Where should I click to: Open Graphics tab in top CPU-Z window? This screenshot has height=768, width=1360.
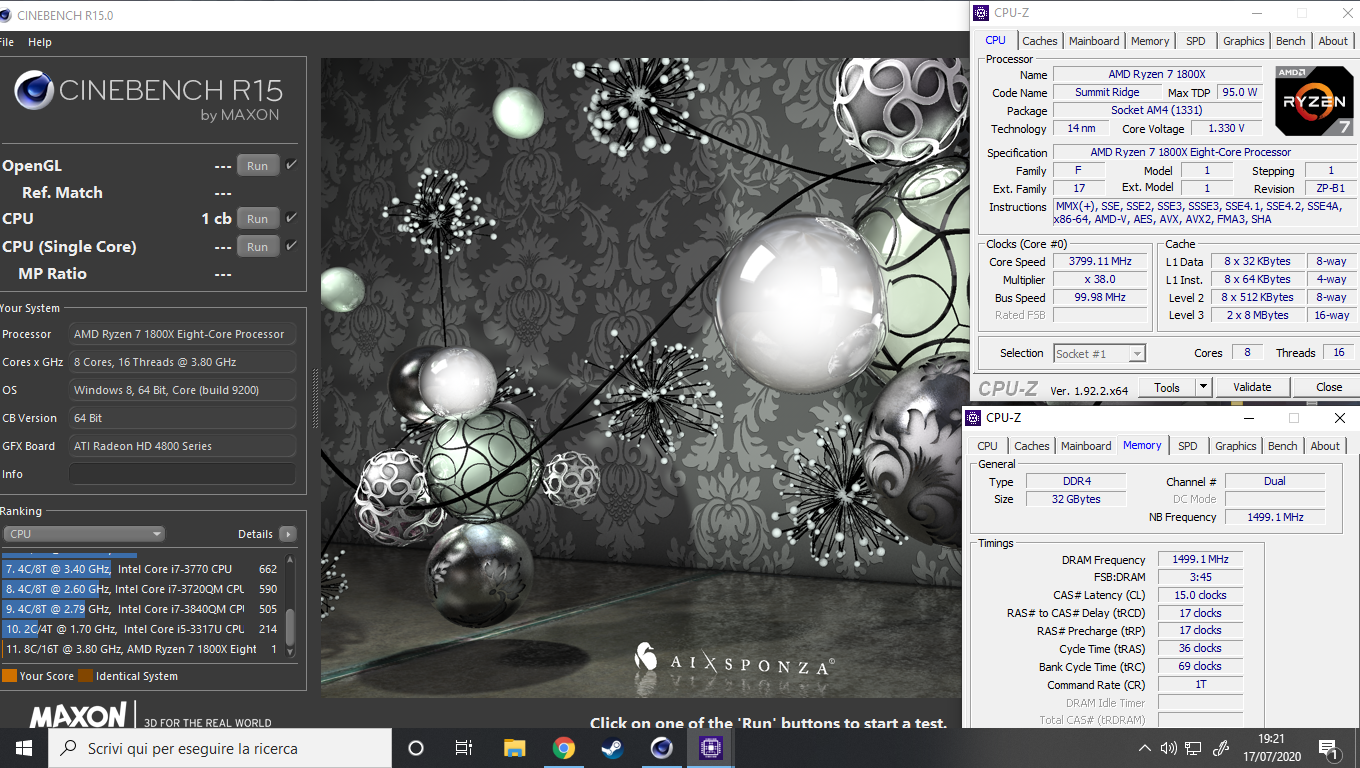tap(1243, 41)
